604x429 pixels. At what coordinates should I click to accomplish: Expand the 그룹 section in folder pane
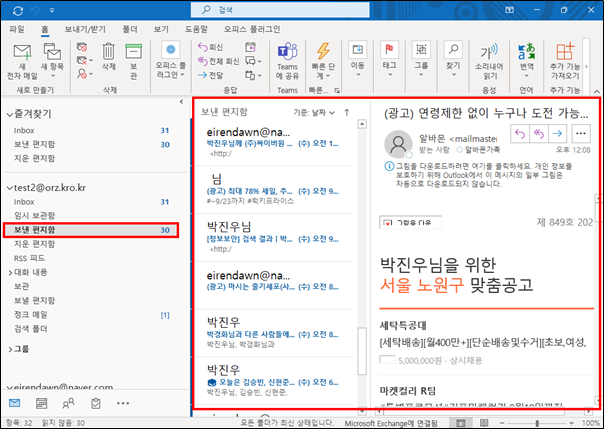pos(10,349)
